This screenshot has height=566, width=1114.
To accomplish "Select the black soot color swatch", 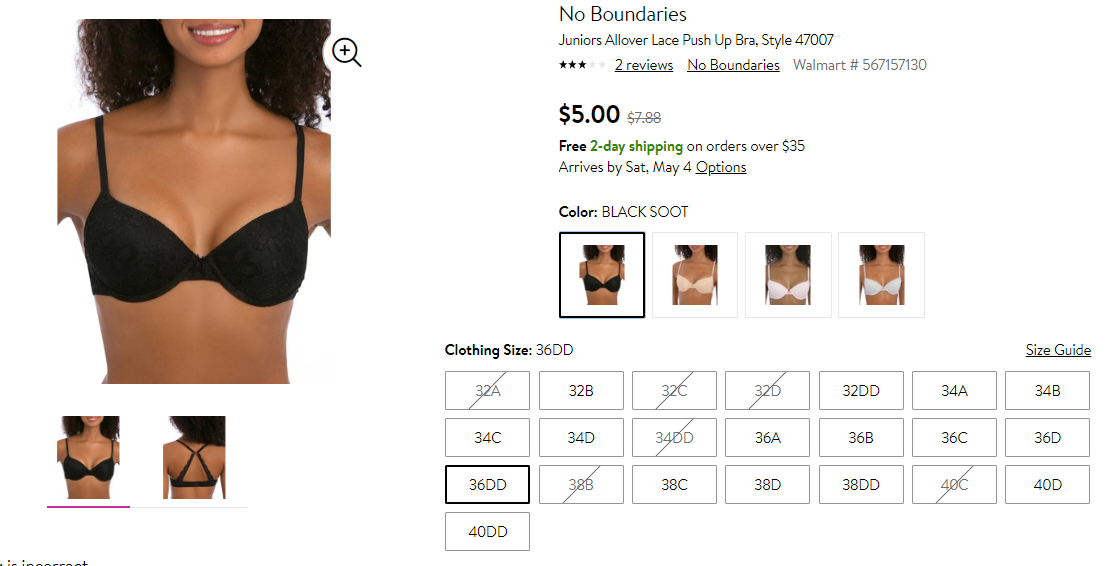I will [602, 275].
